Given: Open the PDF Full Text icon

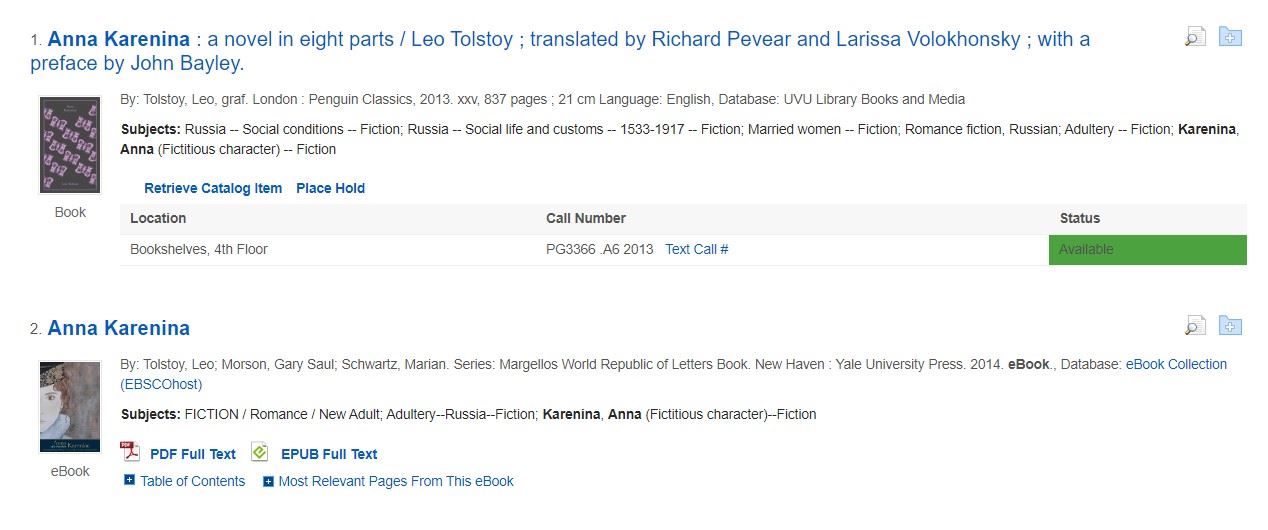Looking at the screenshot, I should pos(130,452).
